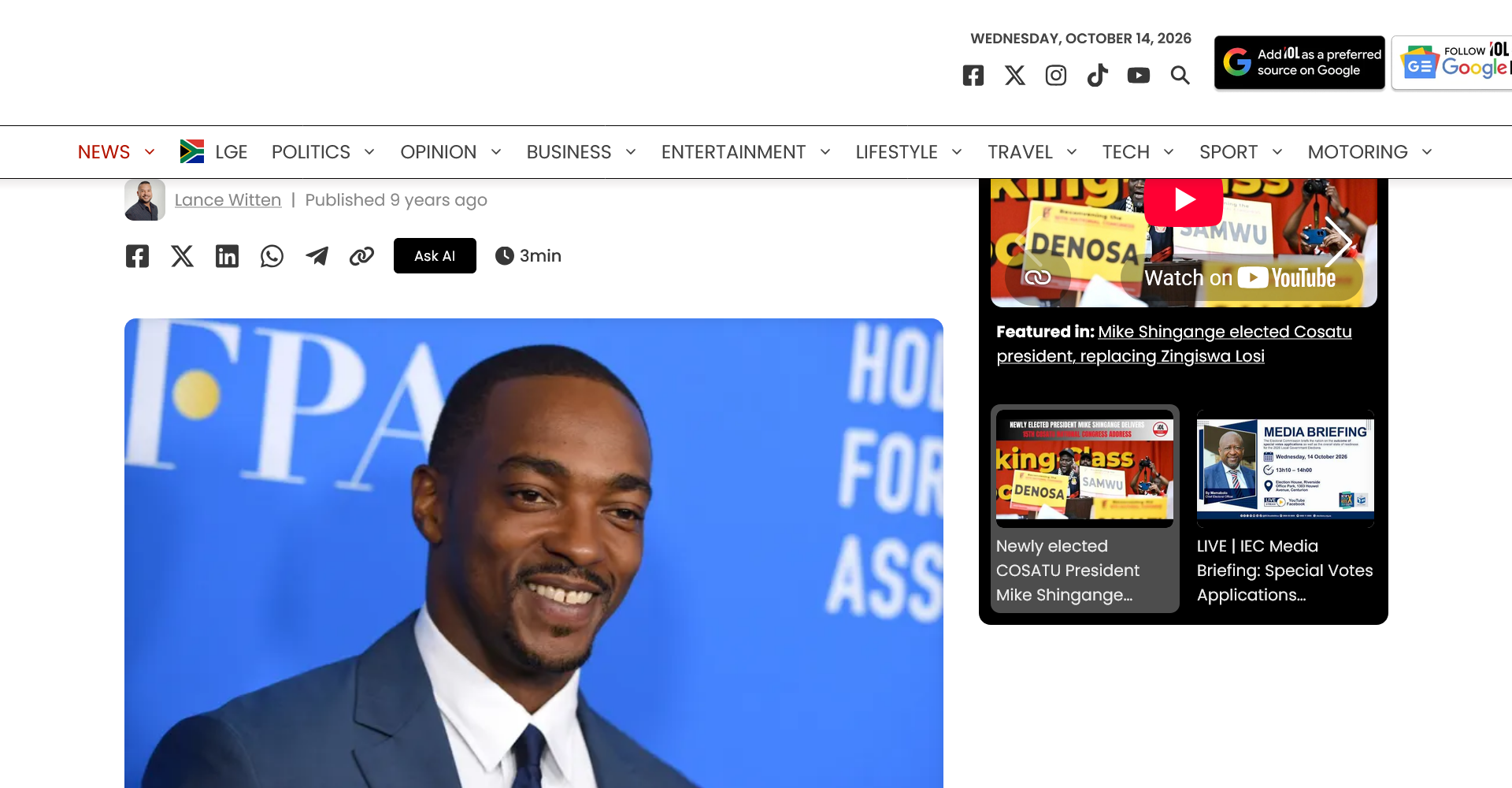The height and width of the screenshot is (788, 1512).
Task: Follow IOL on Google News
Action: (x=1453, y=62)
